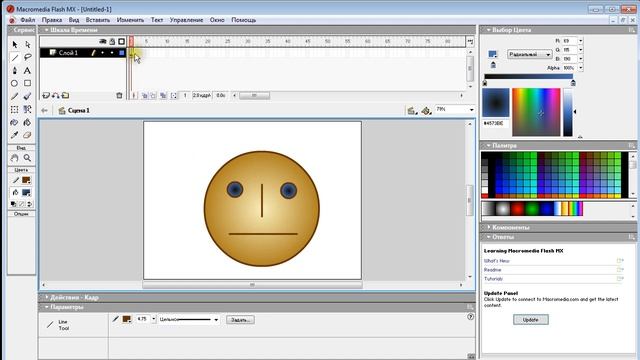The height and width of the screenshot is (360, 640).
Task: Select the Eraser tool
Action: (x=27, y=135)
